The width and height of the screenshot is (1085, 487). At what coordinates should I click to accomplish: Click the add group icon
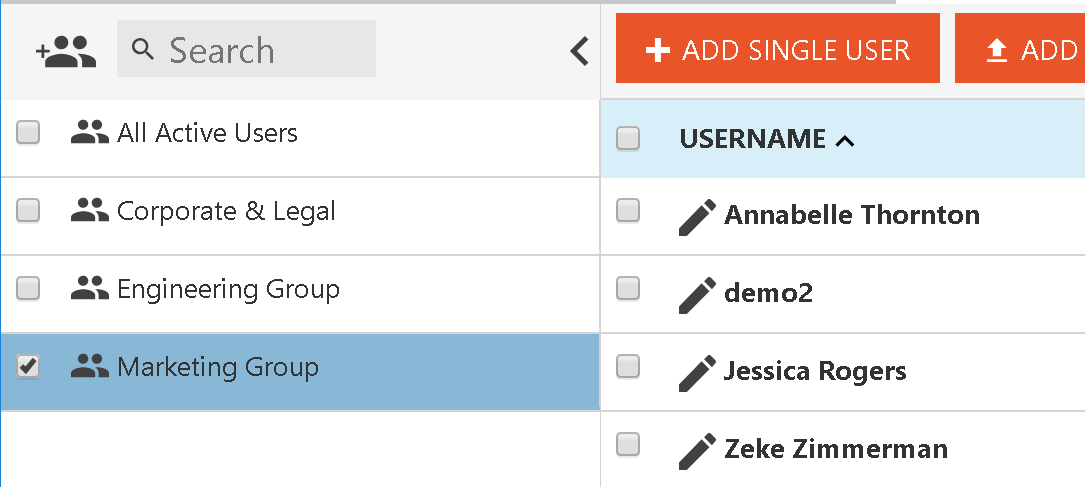66,51
